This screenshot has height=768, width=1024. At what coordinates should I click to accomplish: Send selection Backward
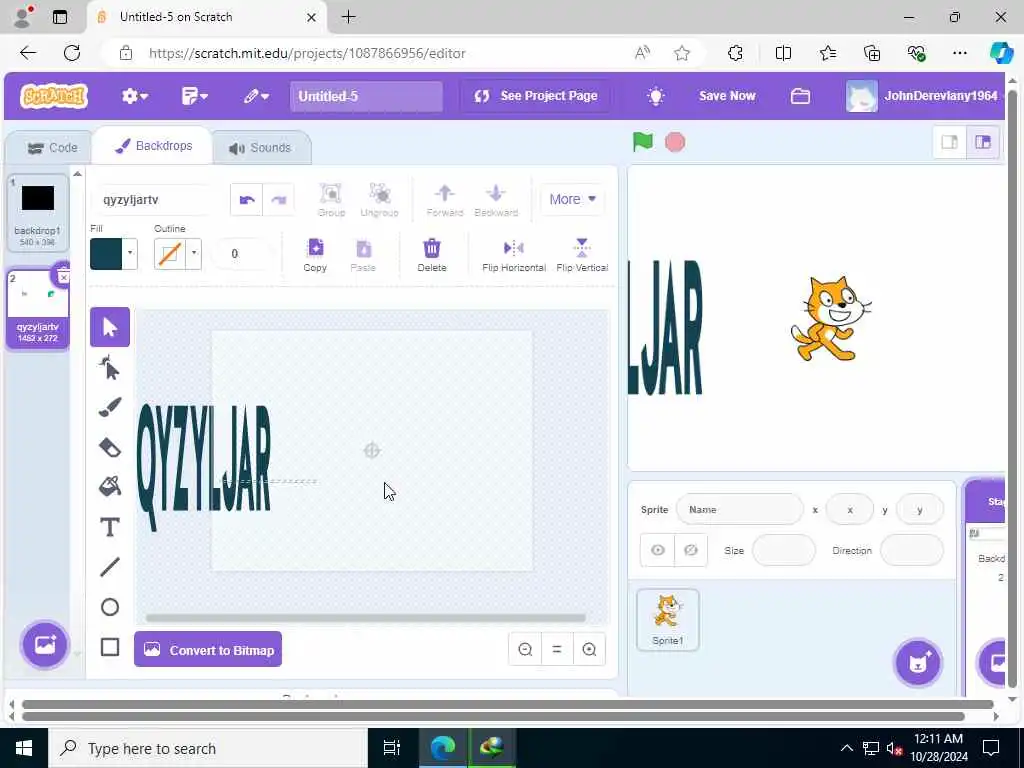(x=496, y=200)
